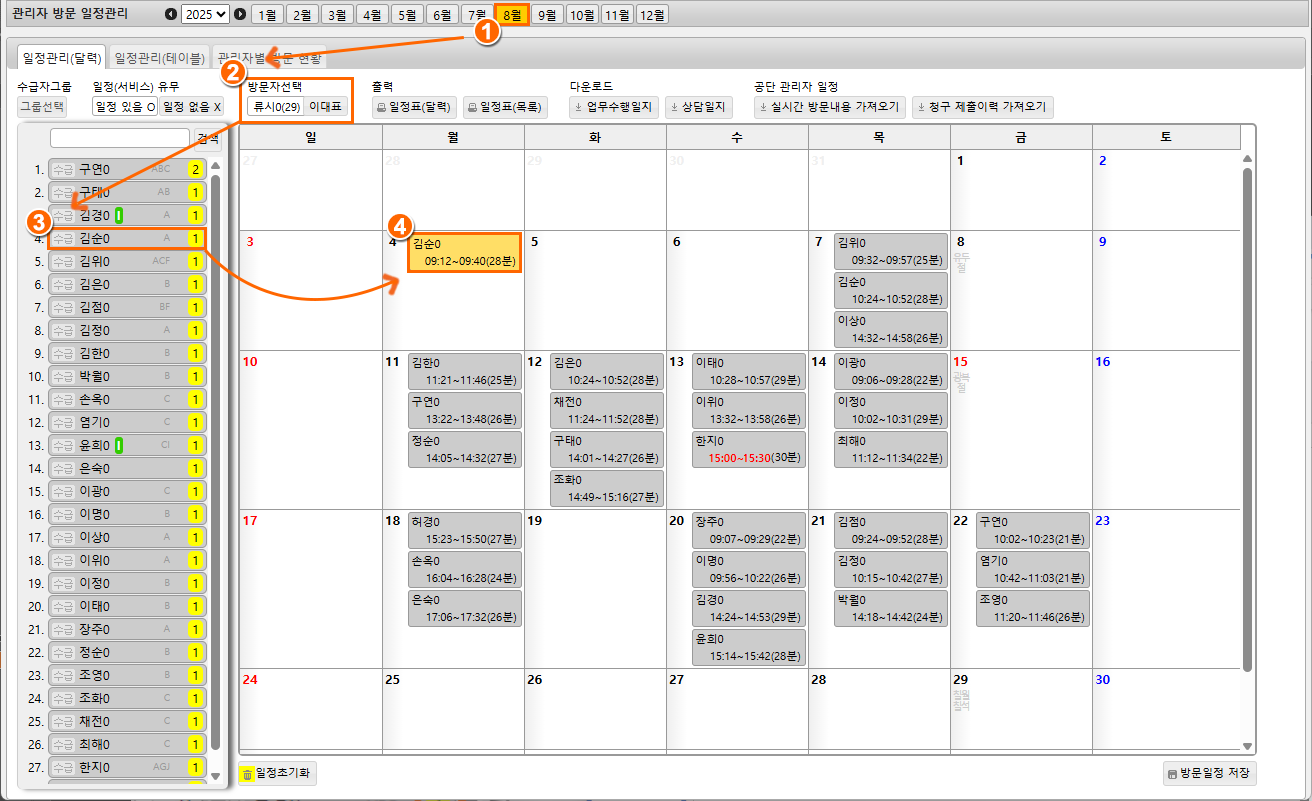Image resolution: width=1312 pixels, height=801 pixels.
Task: Select the 8월 highlighted month button
Action: click(x=511, y=14)
